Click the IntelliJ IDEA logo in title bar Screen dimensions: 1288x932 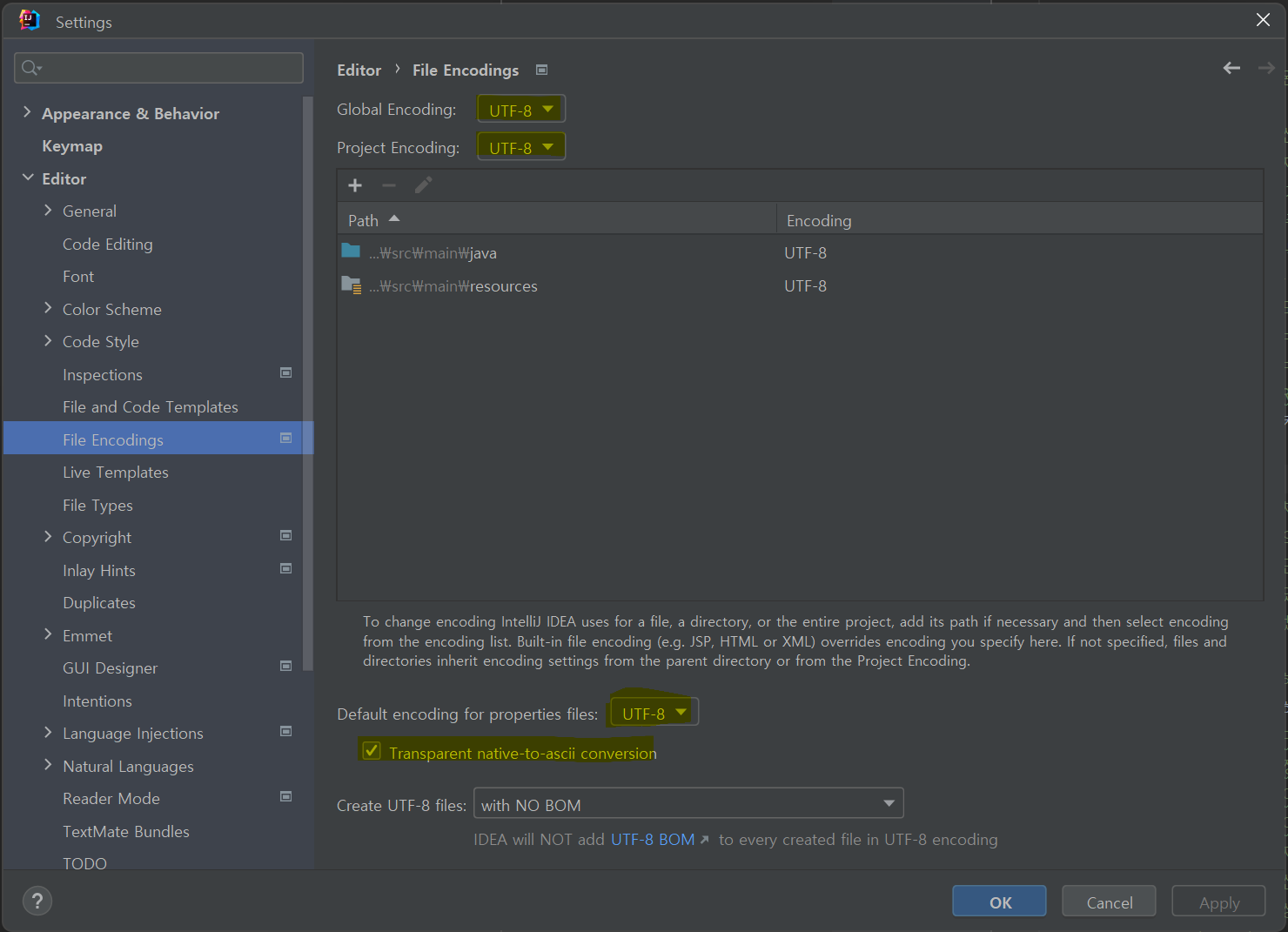[x=30, y=21]
